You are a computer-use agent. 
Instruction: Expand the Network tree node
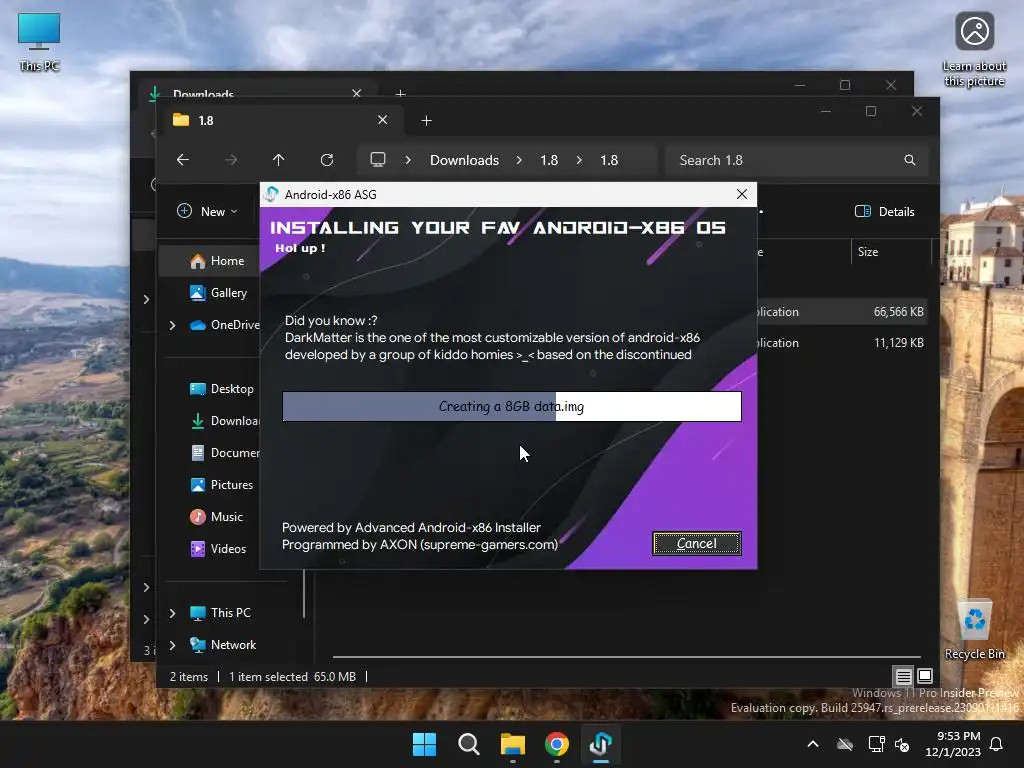click(172, 645)
